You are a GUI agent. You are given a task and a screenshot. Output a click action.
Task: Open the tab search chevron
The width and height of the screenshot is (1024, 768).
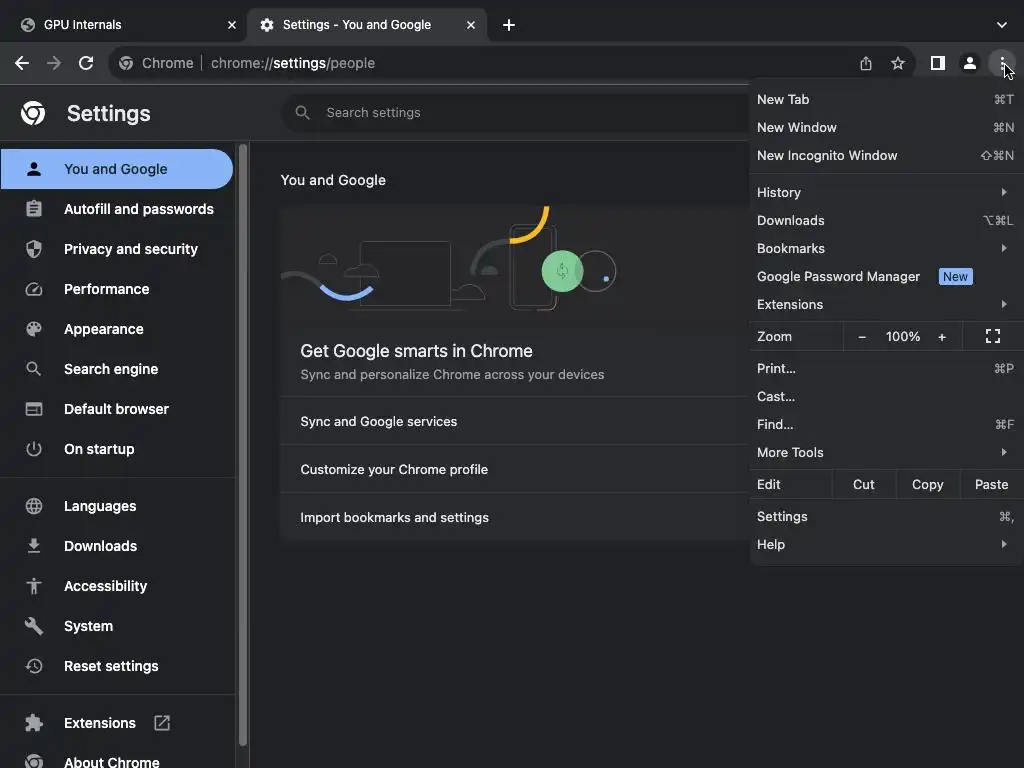pos(1002,25)
